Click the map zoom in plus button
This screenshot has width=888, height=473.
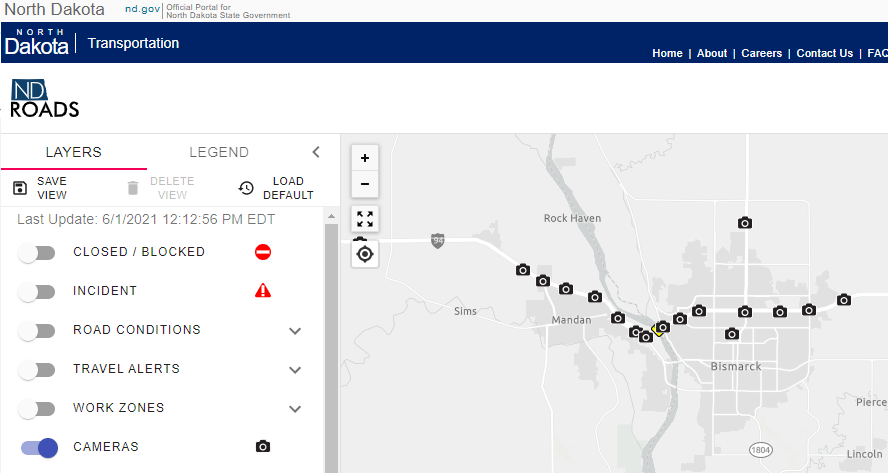pos(365,158)
